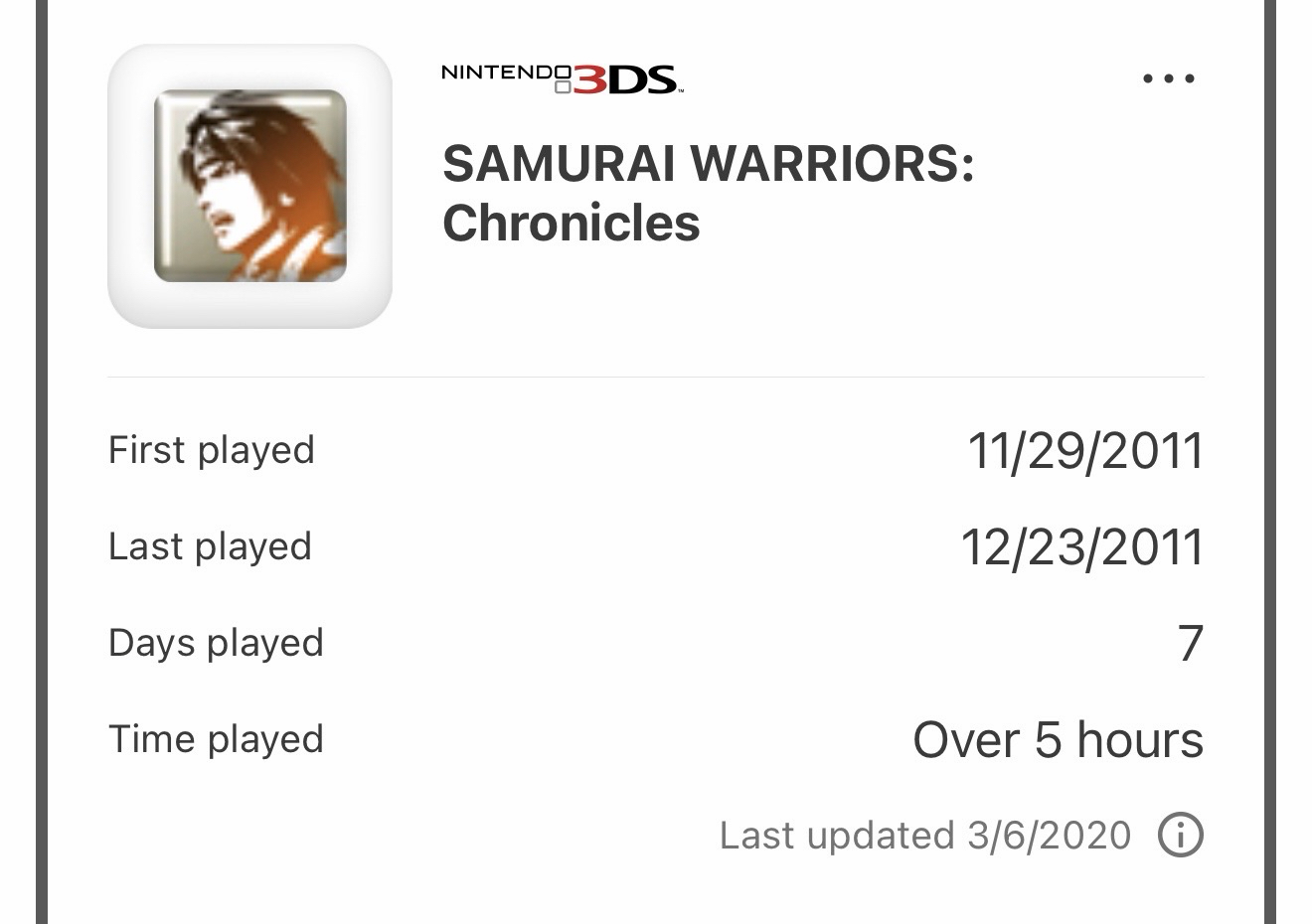This screenshot has width=1312, height=924.
Task: Select the Over 5 hours value
Action: (x=1058, y=740)
